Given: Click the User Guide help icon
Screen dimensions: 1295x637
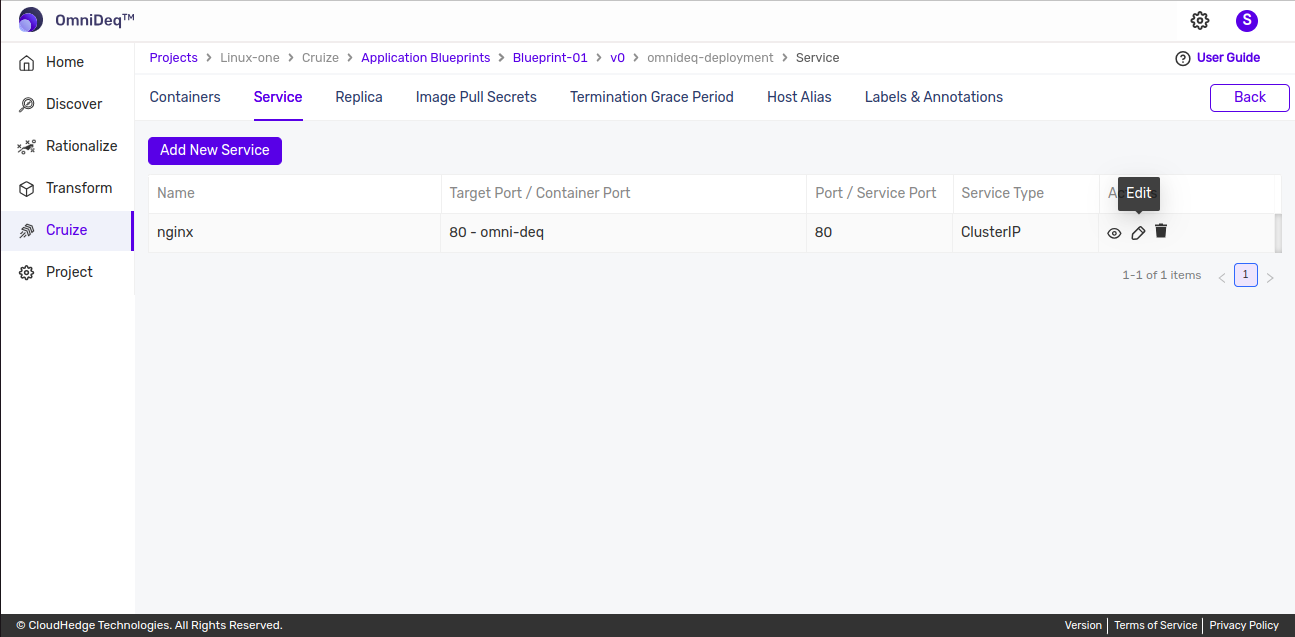Looking at the screenshot, I should (1183, 58).
